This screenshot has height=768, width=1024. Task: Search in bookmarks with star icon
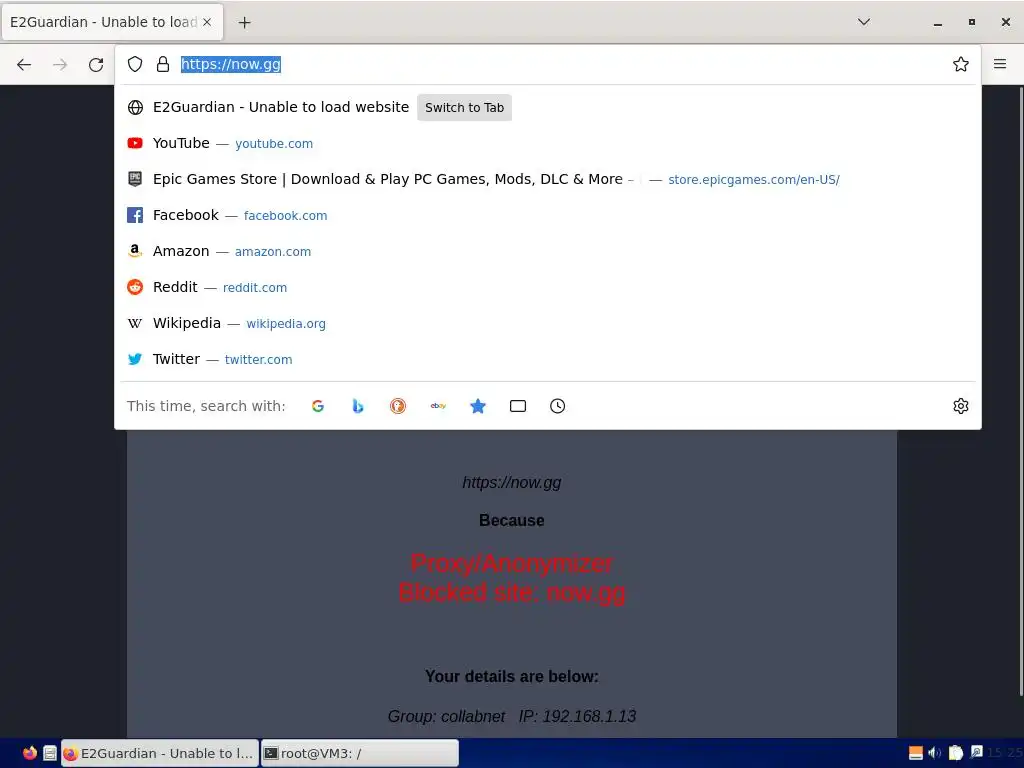(x=478, y=406)
